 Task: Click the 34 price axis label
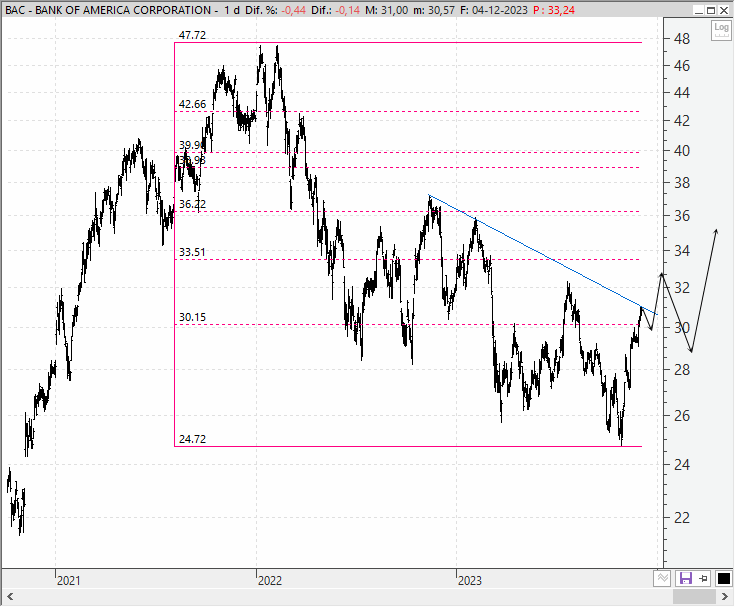click(x=682, y=251)
